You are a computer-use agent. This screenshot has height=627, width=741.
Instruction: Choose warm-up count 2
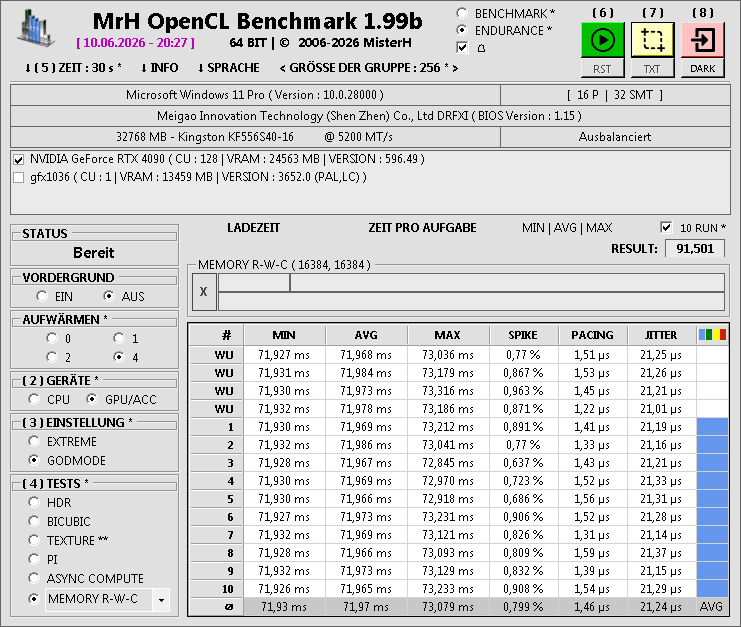(x=52, y=357)
